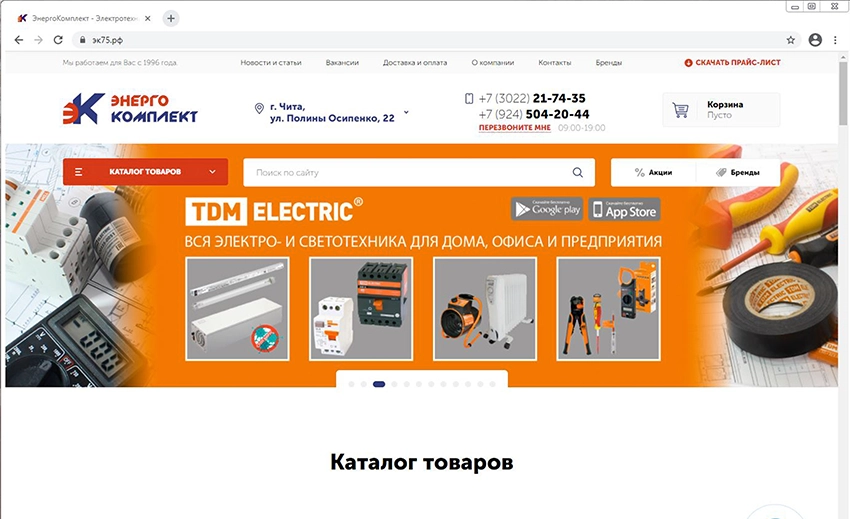
Task: Open Доставка и оплата menu item
Action: tap(415, 62)
